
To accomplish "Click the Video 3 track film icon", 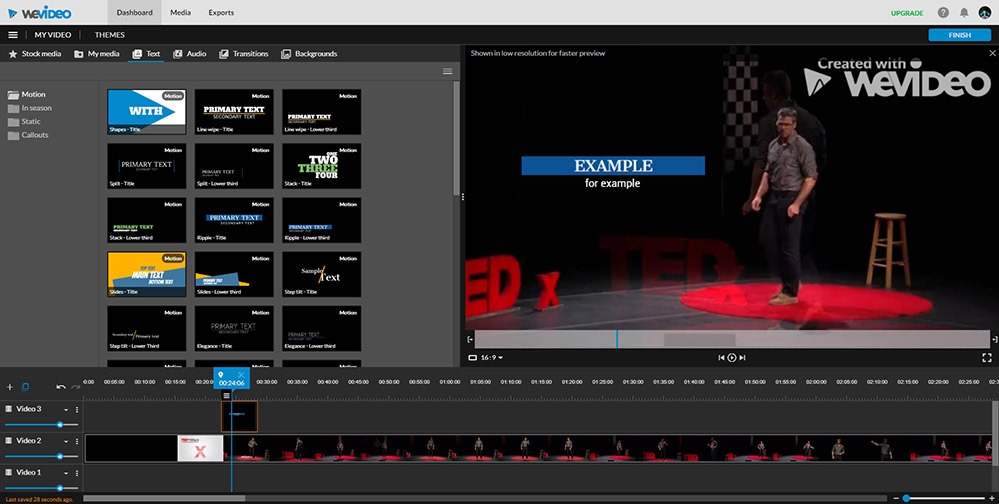I will point(9,409).
